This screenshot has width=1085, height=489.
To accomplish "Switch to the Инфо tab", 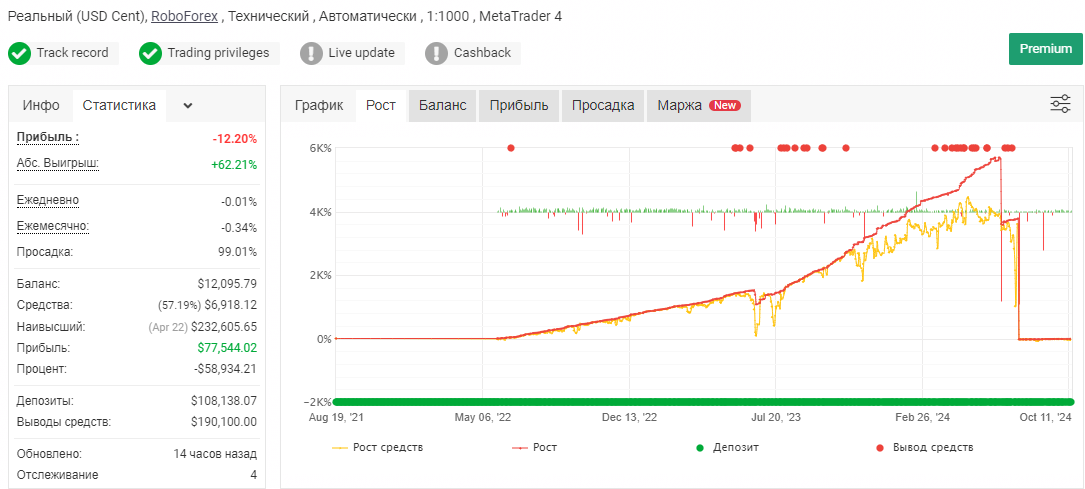I will click(x=41, y=106).
